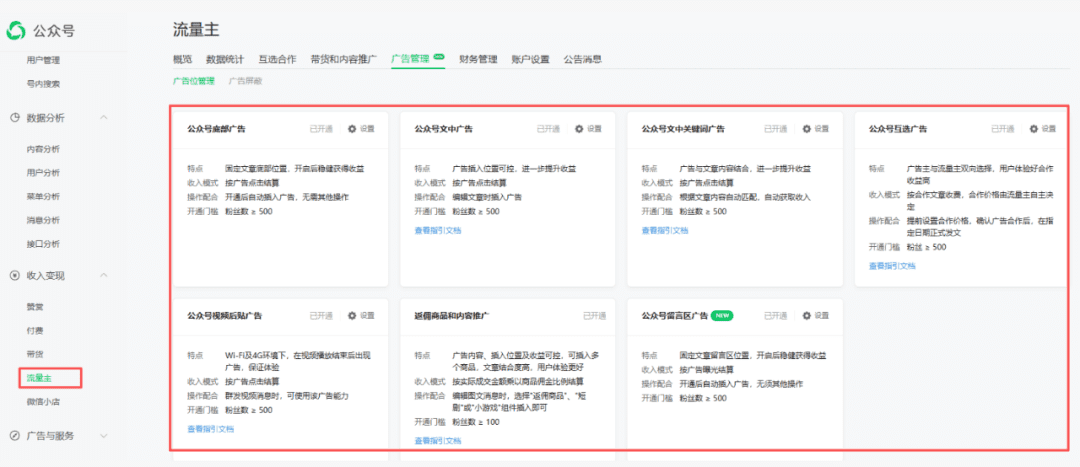Open settings gear for 公众号留言区广告

tap(806, 316)
